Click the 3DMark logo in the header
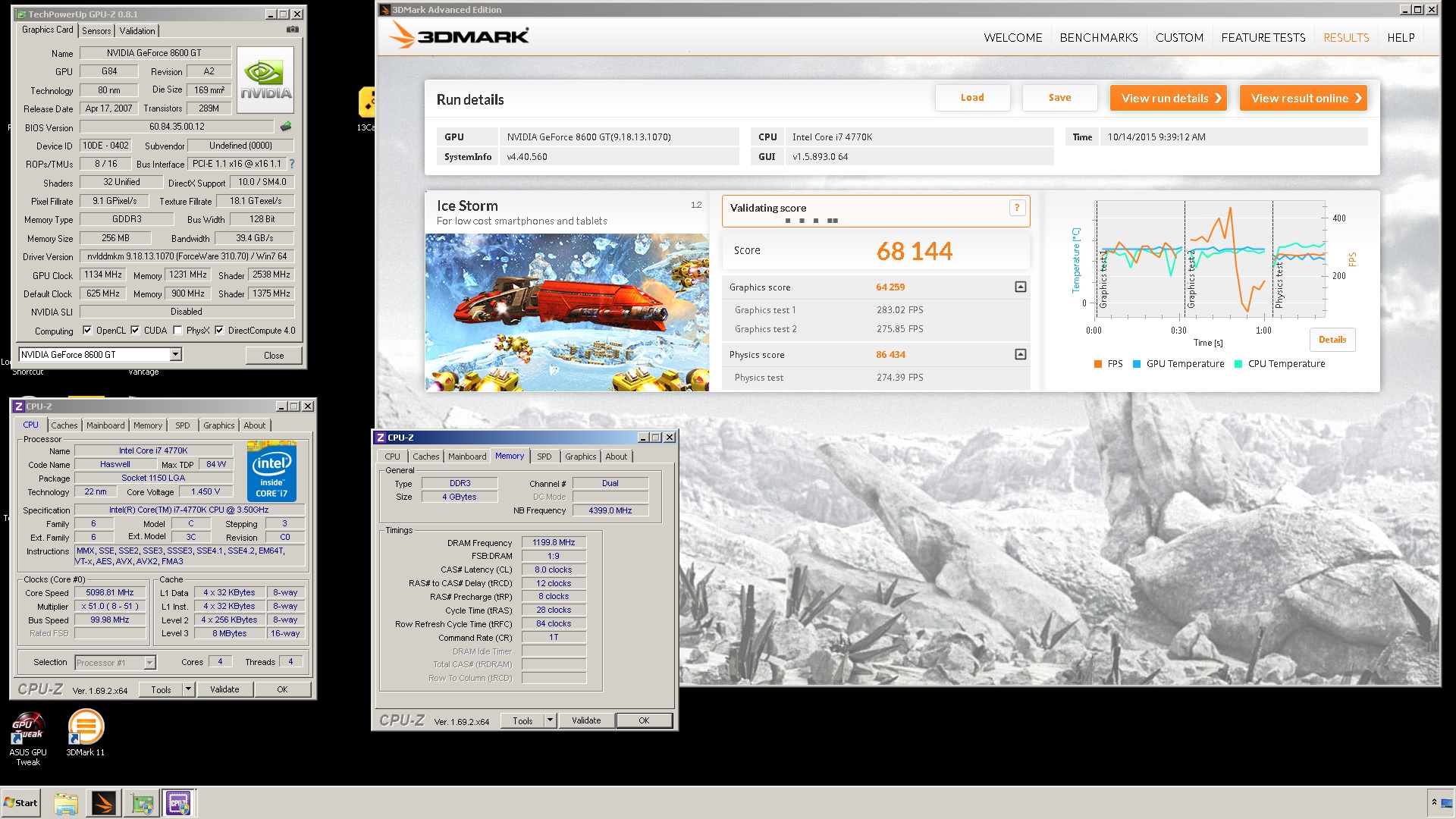 click(x=459, y=35)
